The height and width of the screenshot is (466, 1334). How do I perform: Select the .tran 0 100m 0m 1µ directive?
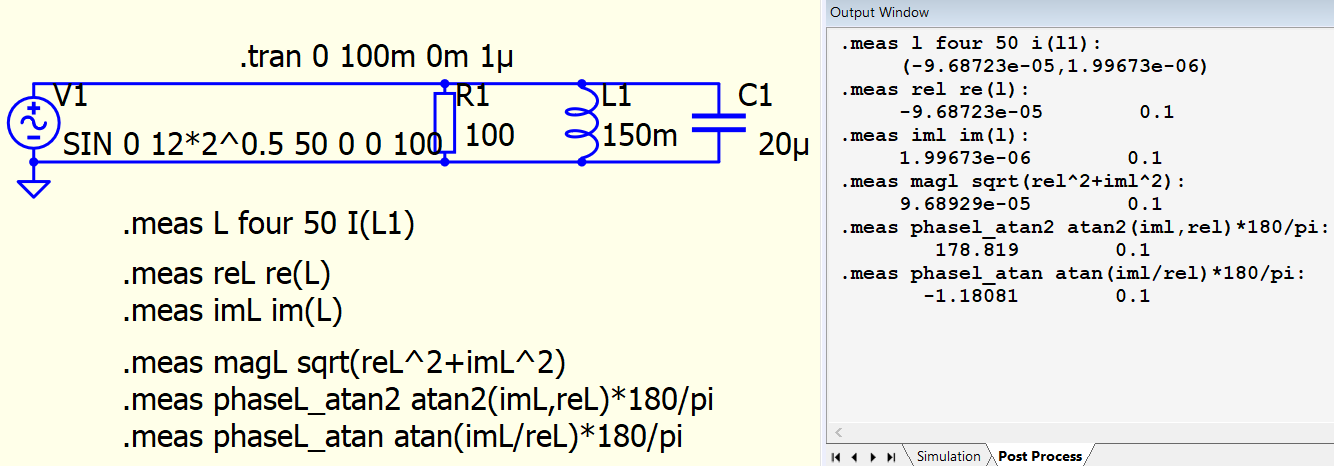tap(376, 58)
